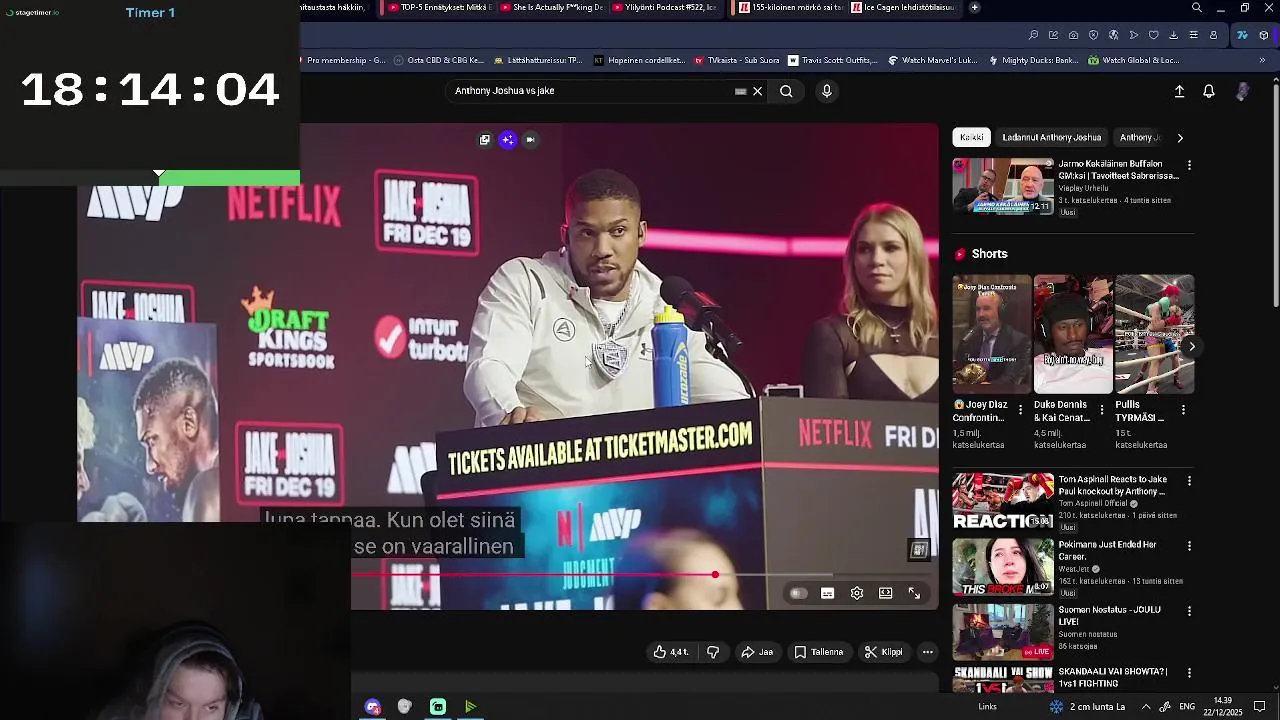Toggle subtitles in the video player
The image size is (1280, 720).
click(x=827, y=593)
